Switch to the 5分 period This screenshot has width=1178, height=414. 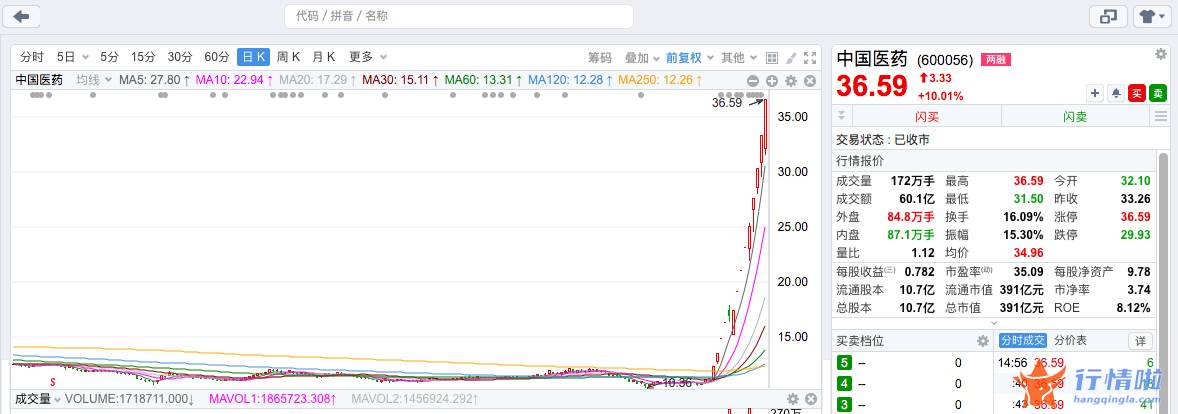[x=110, y=57]
